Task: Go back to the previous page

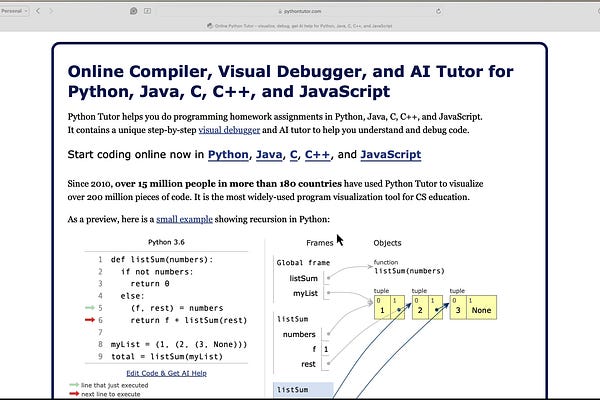Action: (38, 11)
